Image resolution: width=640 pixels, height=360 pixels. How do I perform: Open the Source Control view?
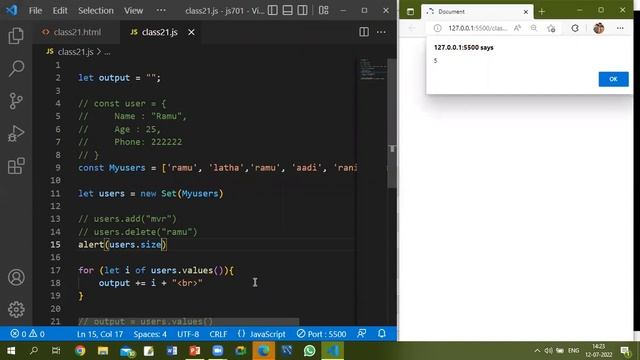pyautogui.click(x=16, y=101)
